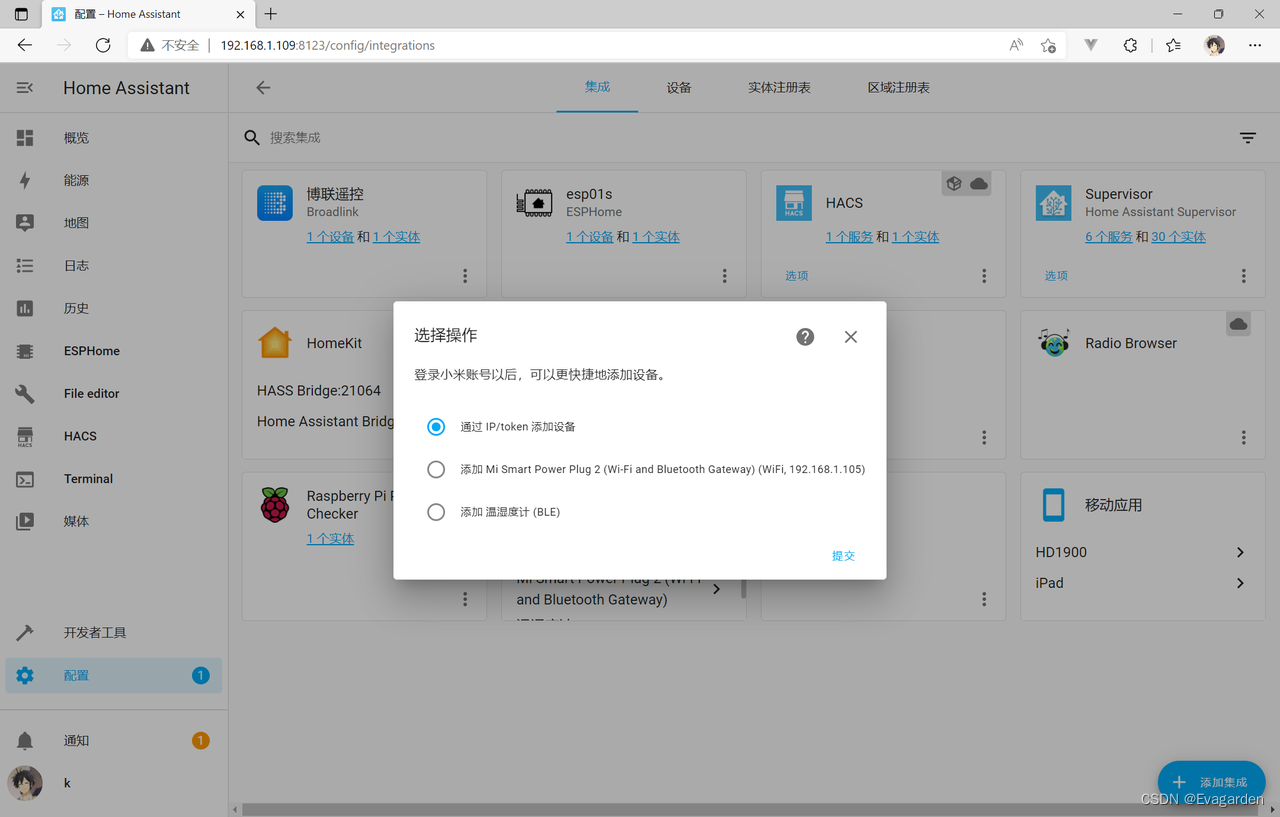
Task: Open HACS "1 个服务" link
Action: tap(849, 237)
